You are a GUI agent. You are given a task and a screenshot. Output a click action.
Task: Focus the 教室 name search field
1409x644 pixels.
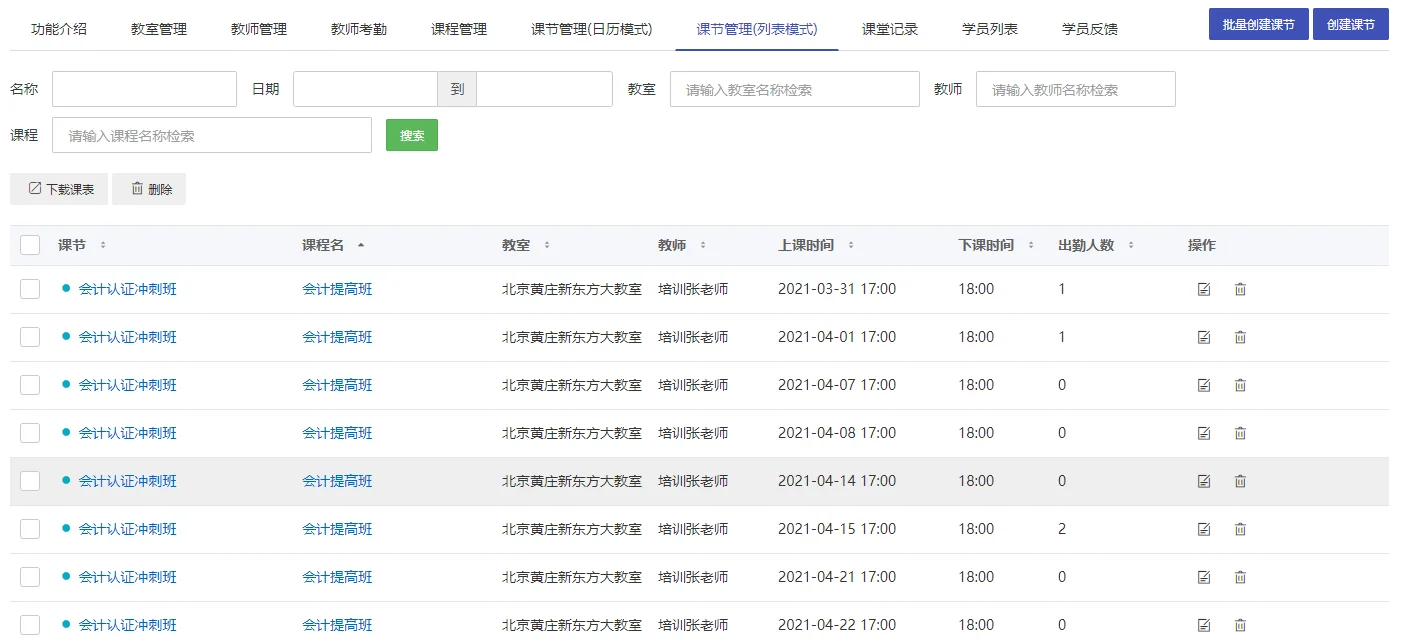[x=795, y=89]
